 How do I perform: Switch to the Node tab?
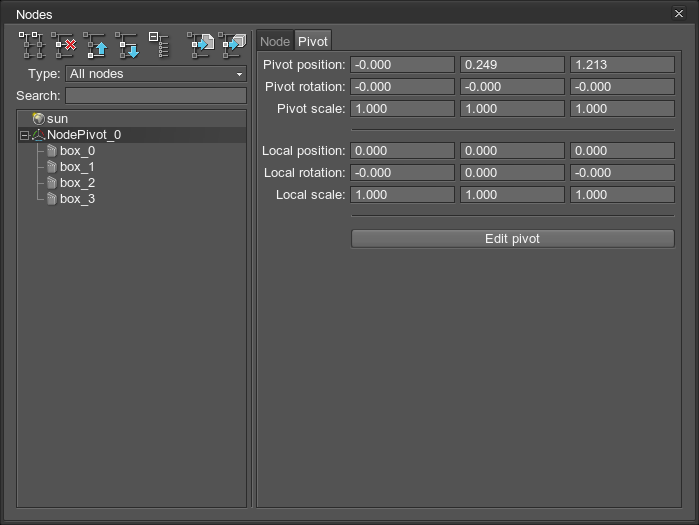[x=275, y=41]
